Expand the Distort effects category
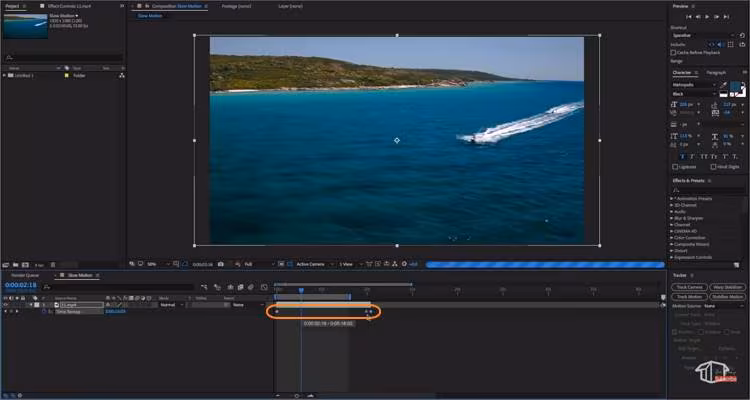This screenshot has width=750, height=400. pyautogui.click(x=672, y=251)
